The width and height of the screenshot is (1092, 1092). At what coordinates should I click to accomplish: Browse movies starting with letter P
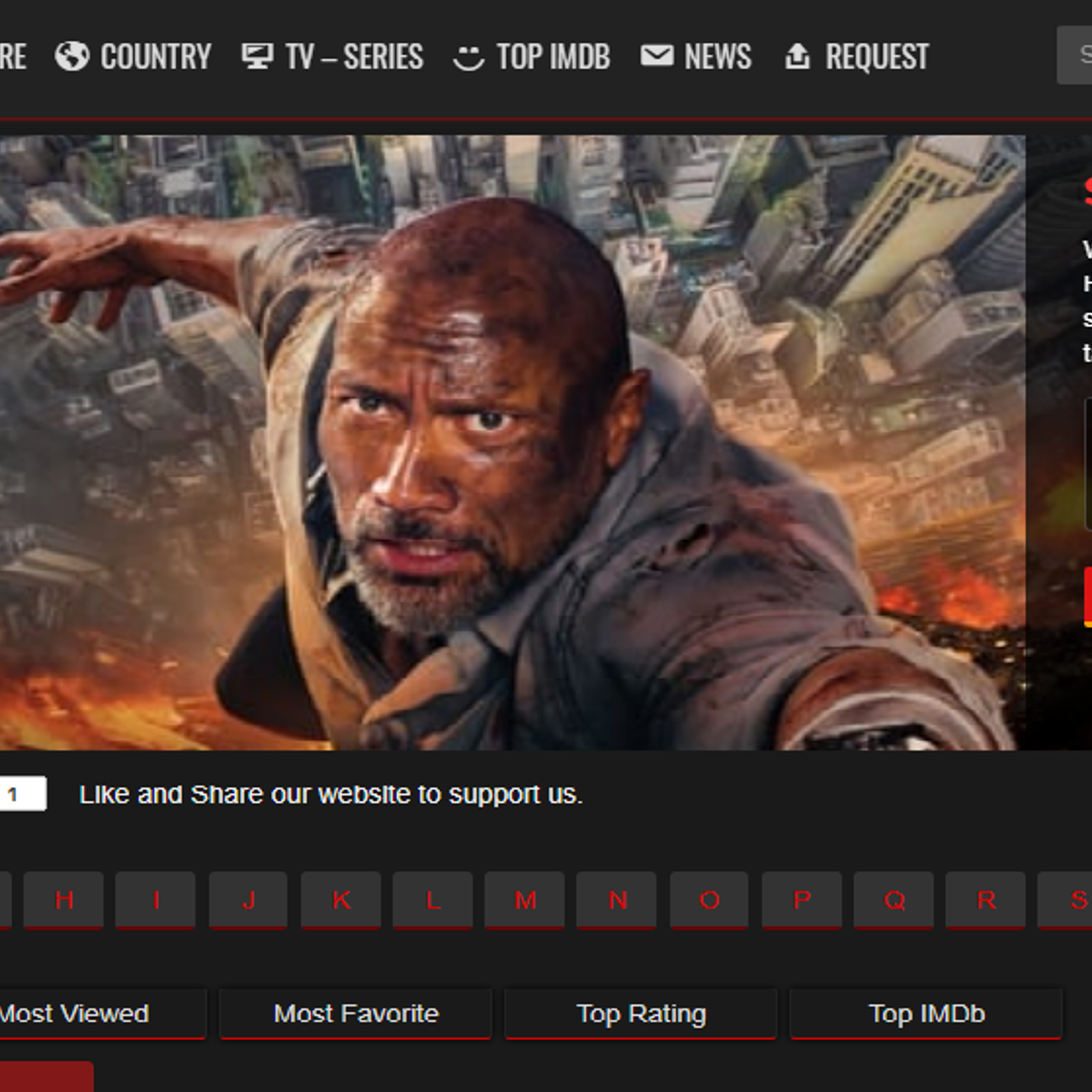(x=802, y=900)
